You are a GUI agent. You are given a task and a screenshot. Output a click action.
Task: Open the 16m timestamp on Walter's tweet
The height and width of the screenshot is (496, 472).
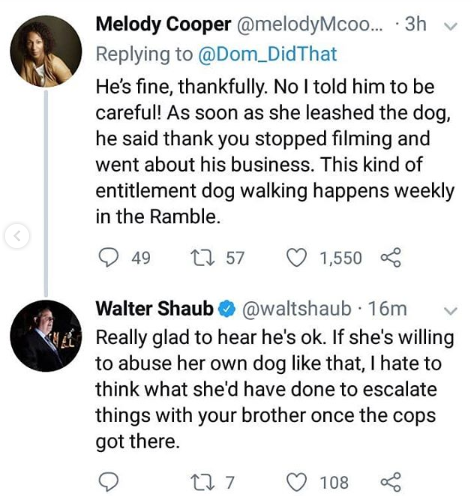pyautogui.click(x=388, y=309)
